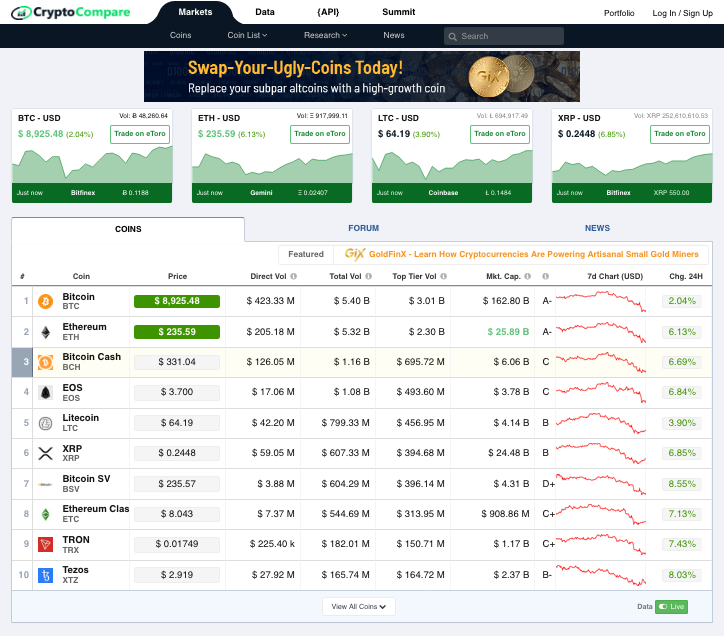The width and height of the screenshot is (724, 636).
Task: Click EOS direct volume $ 17.06 M
Action: point(273,393)
